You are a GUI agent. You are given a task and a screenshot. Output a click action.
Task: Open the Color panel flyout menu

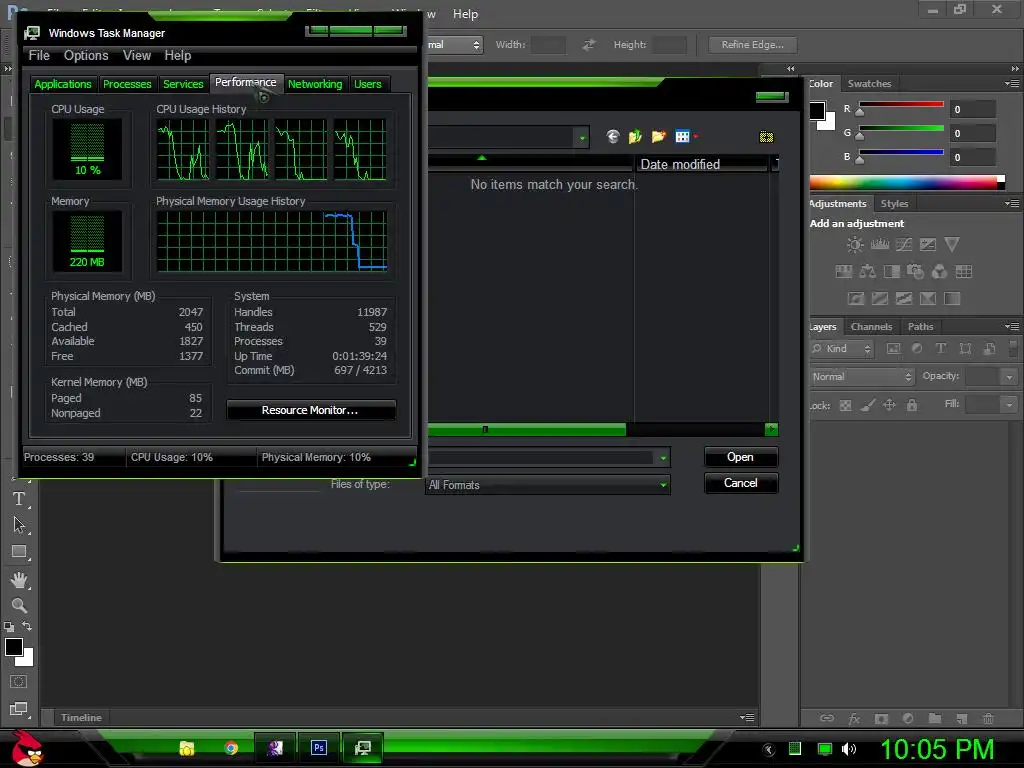(1012, 84)
